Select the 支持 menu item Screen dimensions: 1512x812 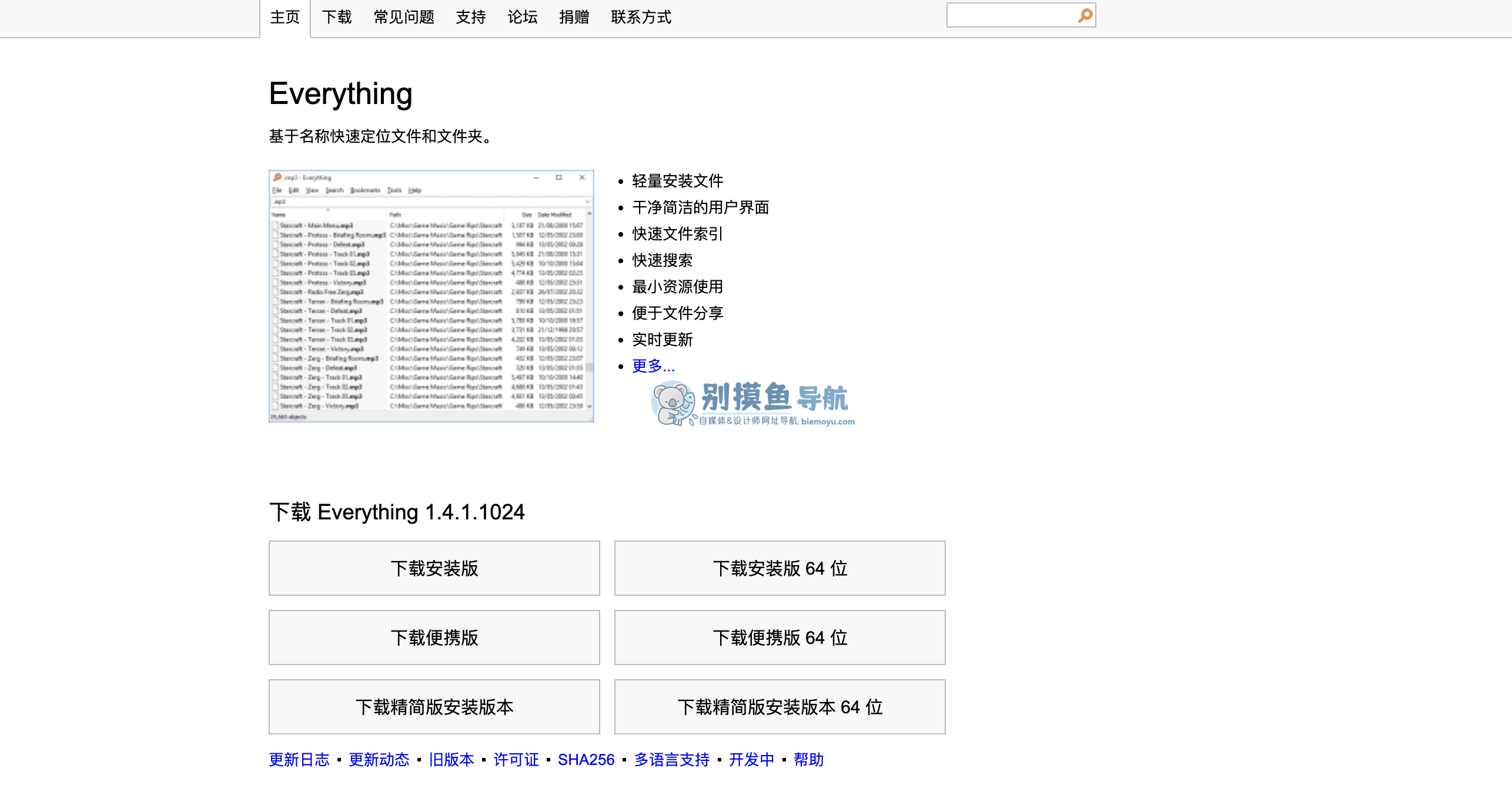coord(471,18)
